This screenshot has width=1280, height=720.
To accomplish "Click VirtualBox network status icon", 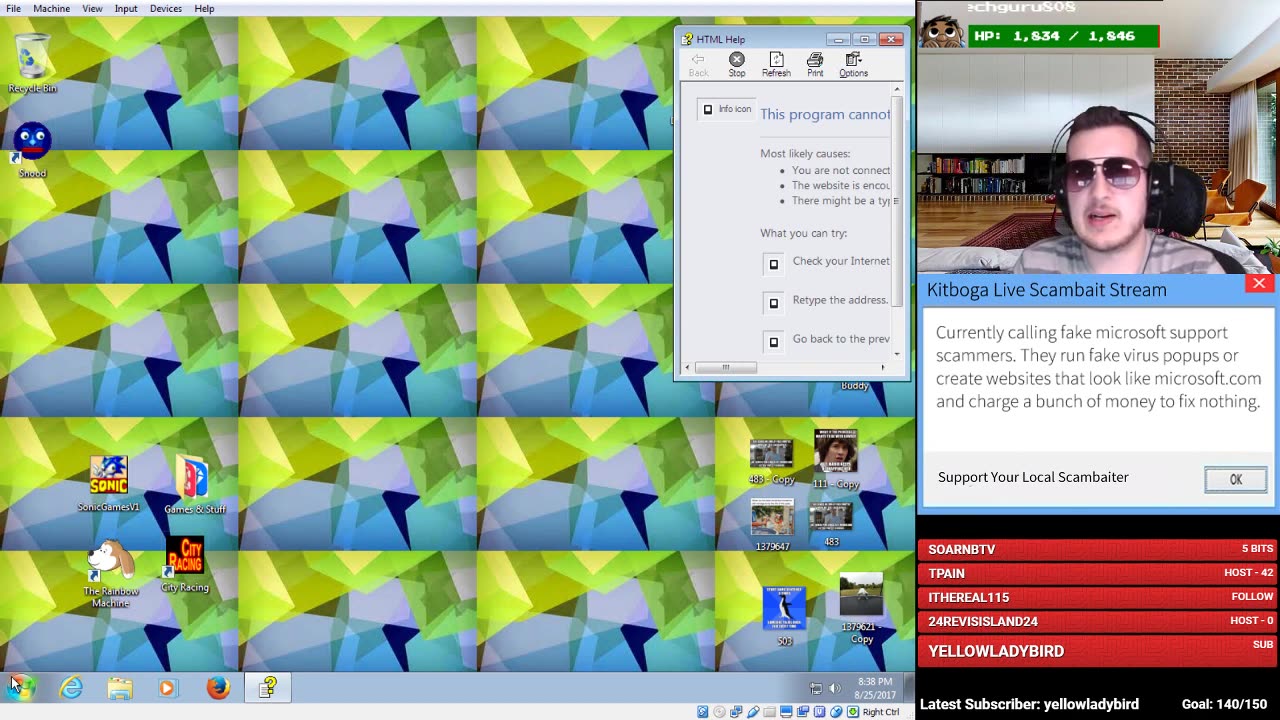I will click(736, 712).
